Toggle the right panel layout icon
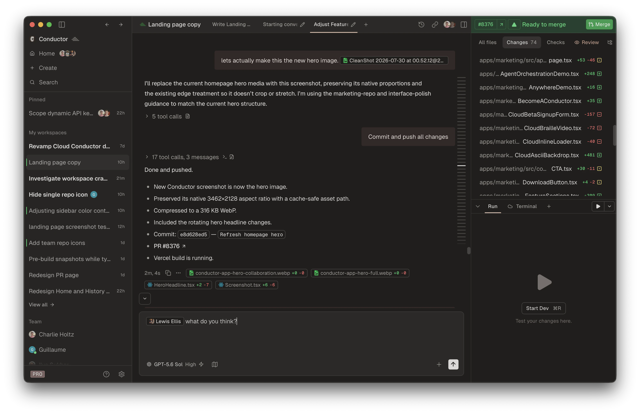The height and width of the screenshot is (414, 640). [x=464, y=24]
